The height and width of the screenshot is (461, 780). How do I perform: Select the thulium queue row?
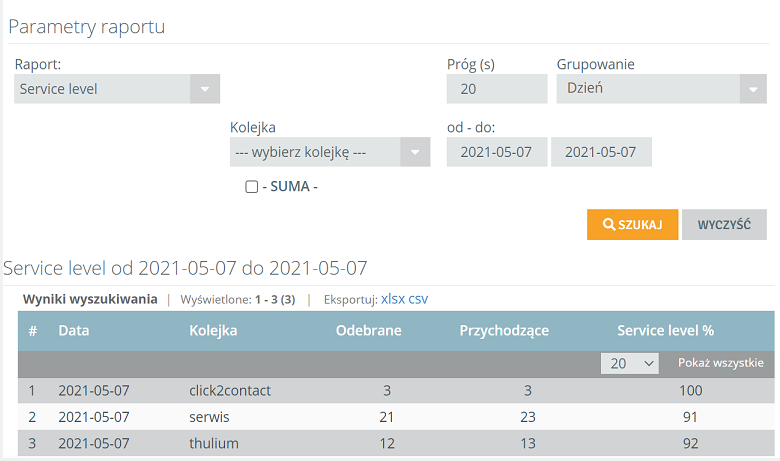(x=396, y=443)
